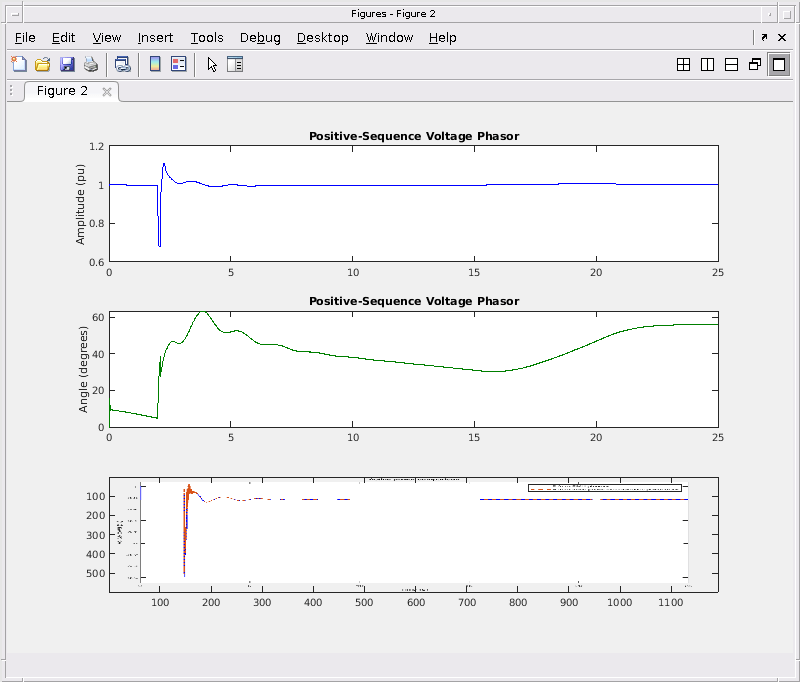Click the New Figure toolbar icon
This screenshot has height=682, width=800.
[19, 64]
